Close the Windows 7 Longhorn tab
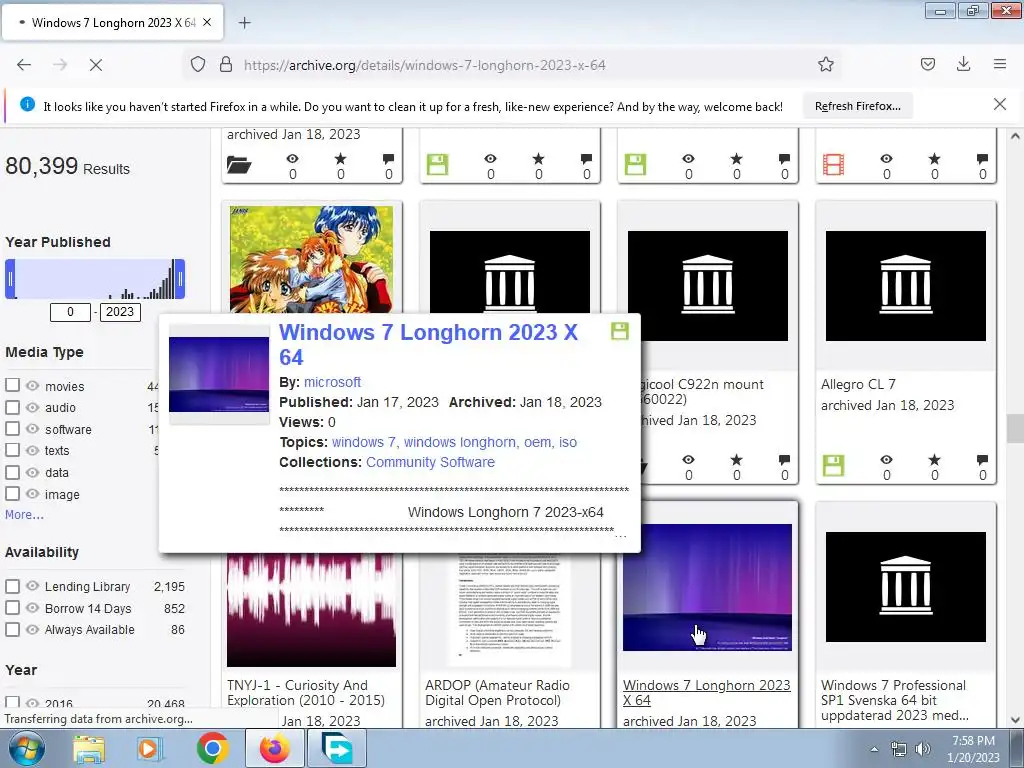Viewport: 1024px width, 768px height. point(207,22)
